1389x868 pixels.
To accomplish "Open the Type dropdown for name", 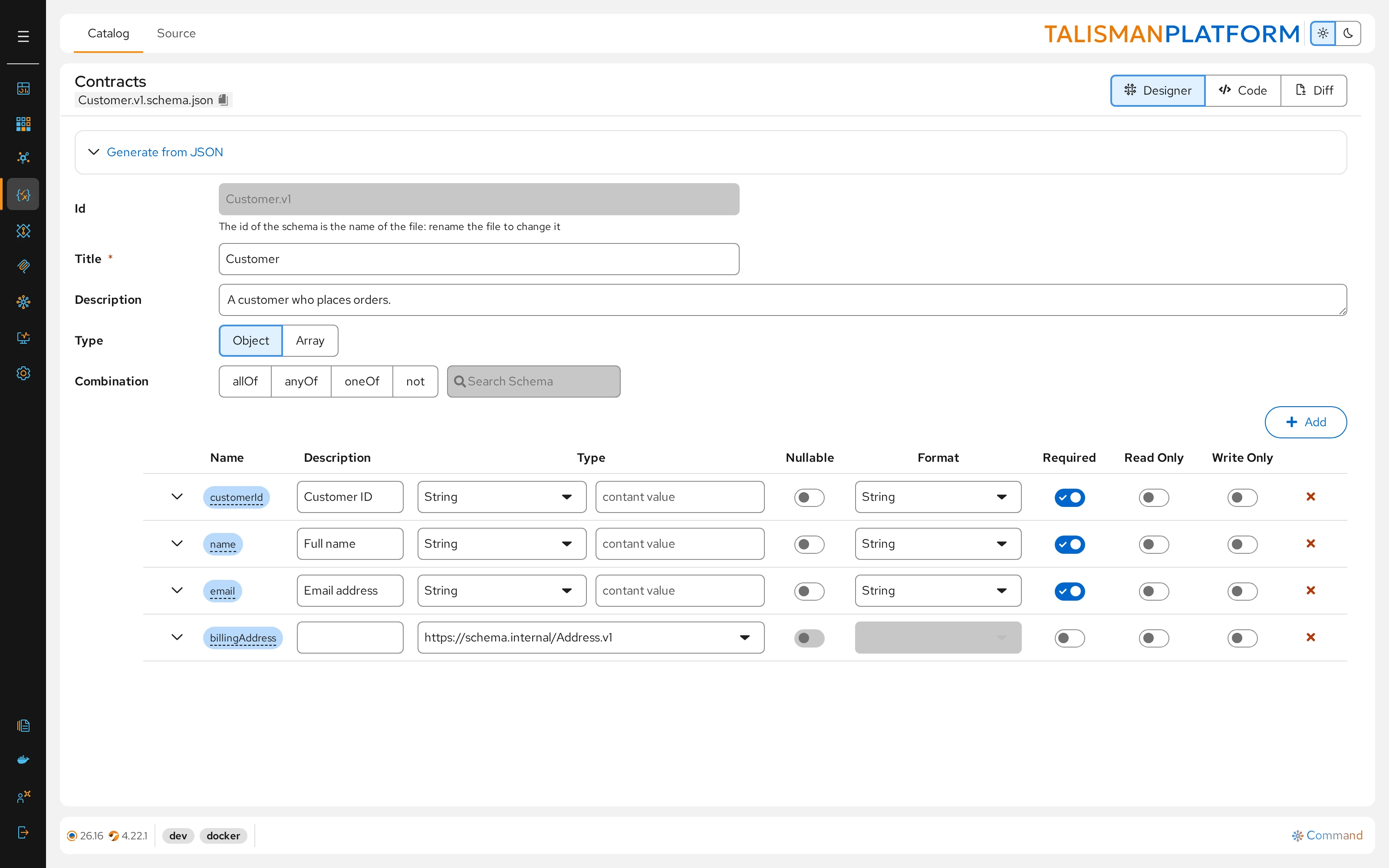I will (x=502, y=544).
